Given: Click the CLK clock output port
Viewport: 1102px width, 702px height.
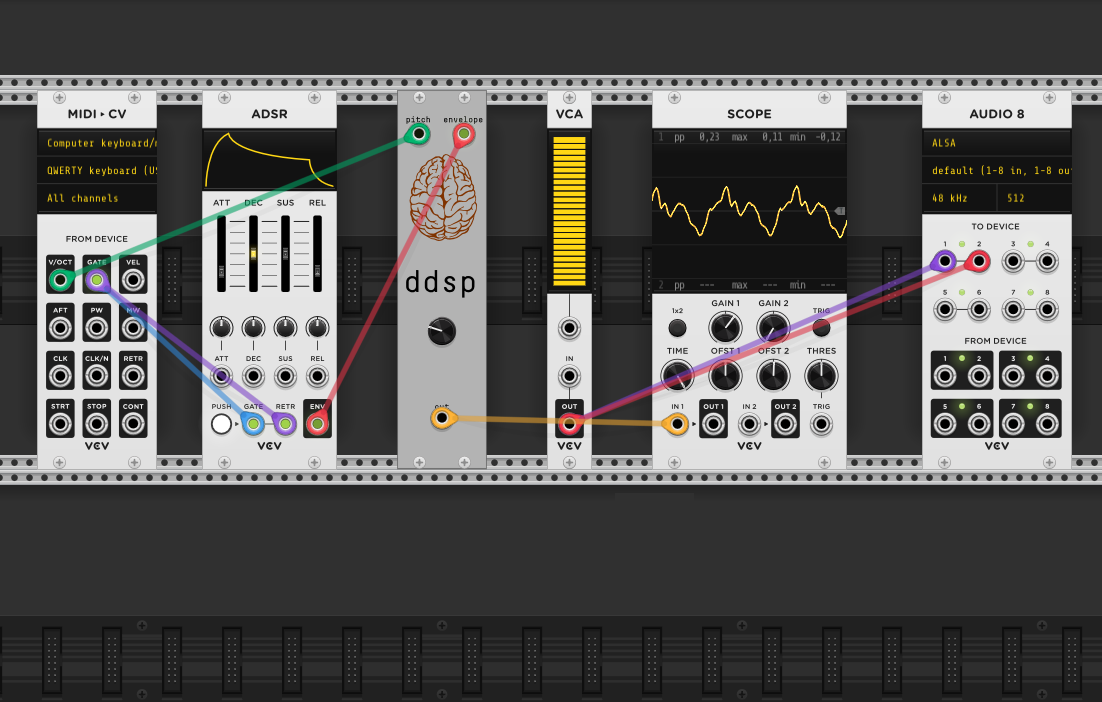Looking at the screenshot, I should click(x=60, y=376).
